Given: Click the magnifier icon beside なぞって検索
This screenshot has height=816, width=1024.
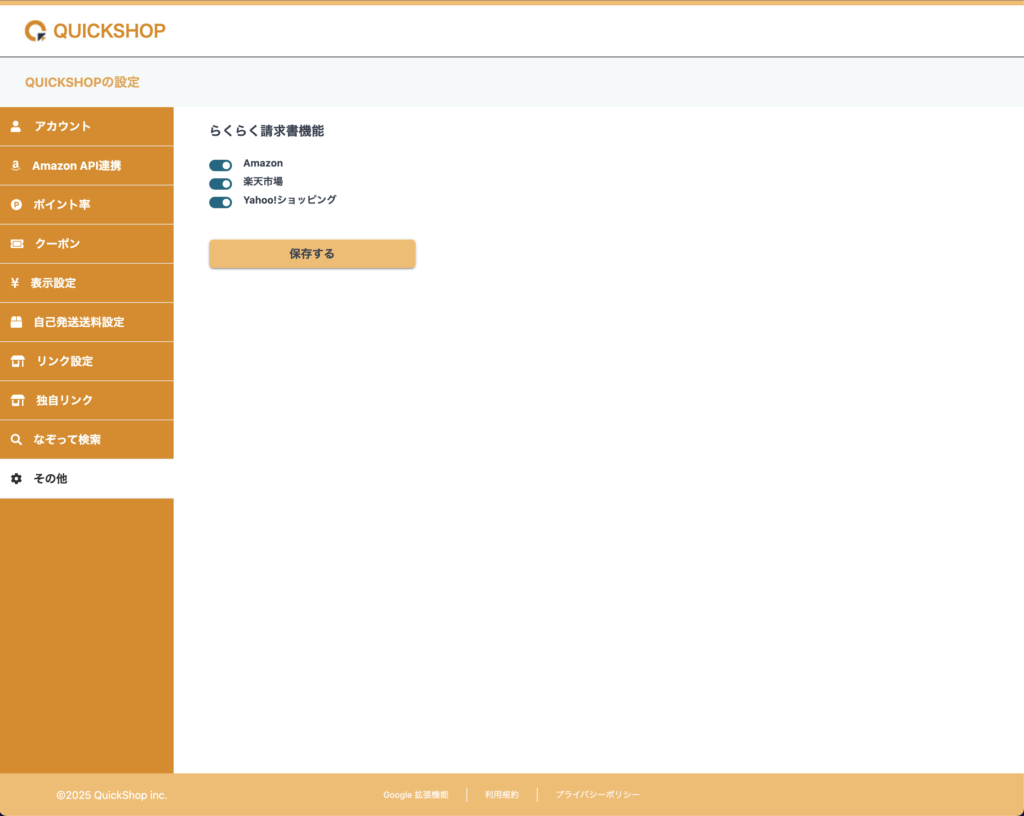Looking at the screenshot, I should coord(16,439).
